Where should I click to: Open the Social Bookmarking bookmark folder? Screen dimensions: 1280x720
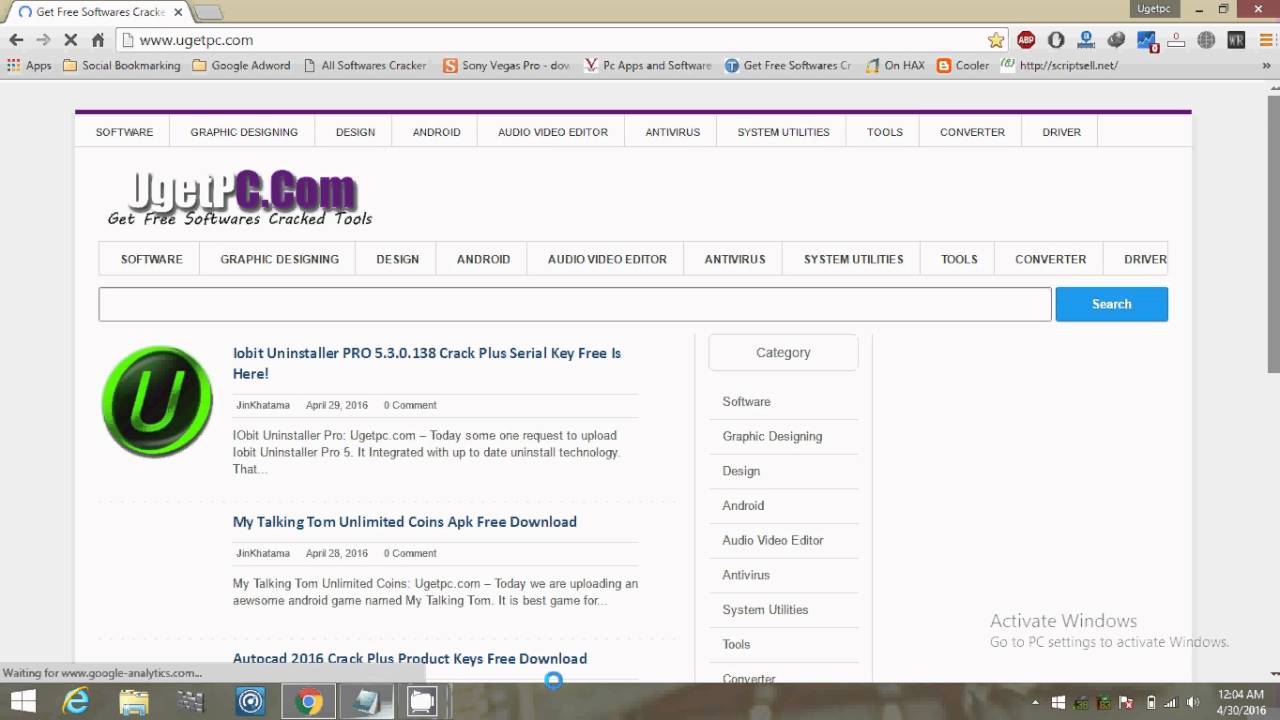point(121,65)
